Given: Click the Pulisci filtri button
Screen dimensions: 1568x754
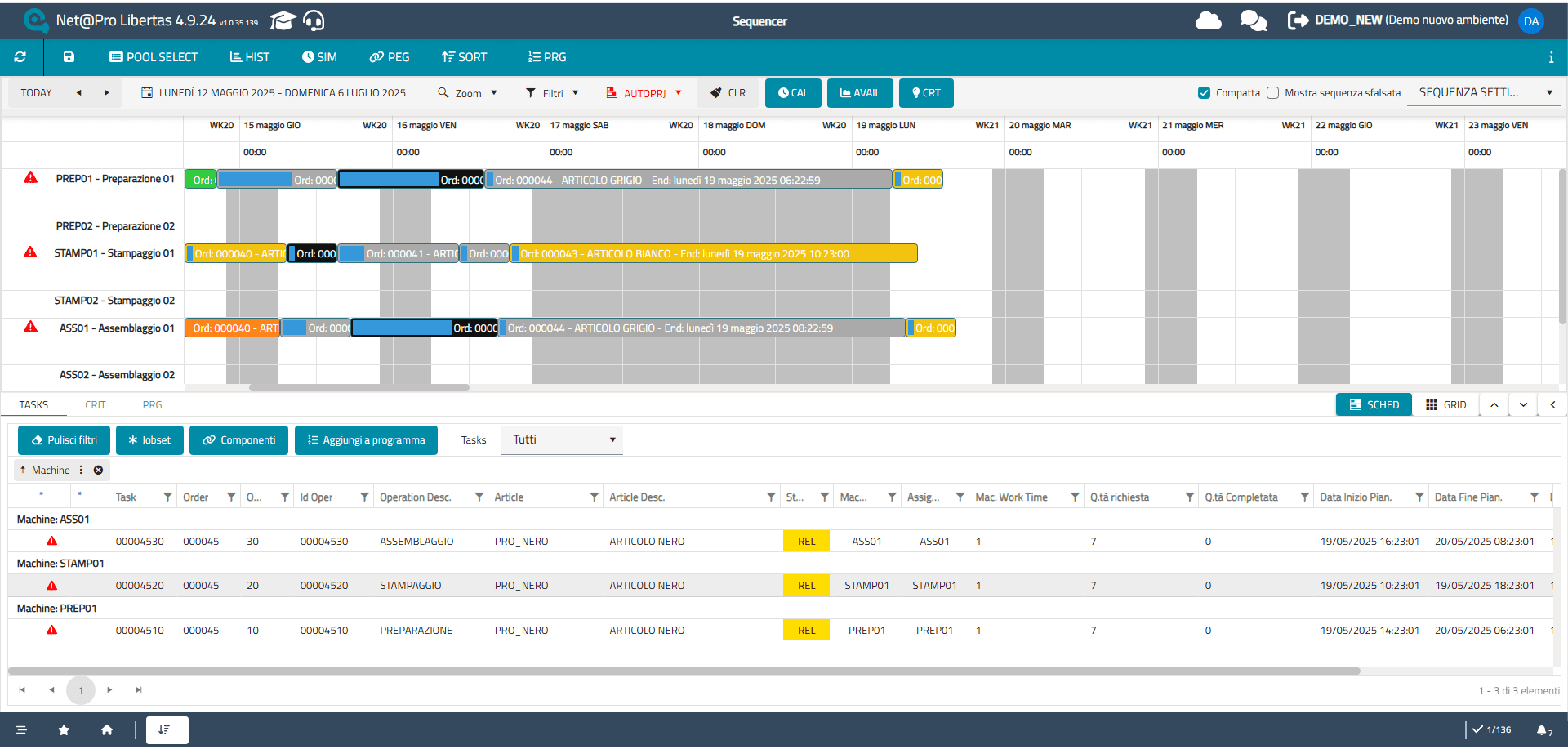Looking at the screenshot, I should (64, 440).
